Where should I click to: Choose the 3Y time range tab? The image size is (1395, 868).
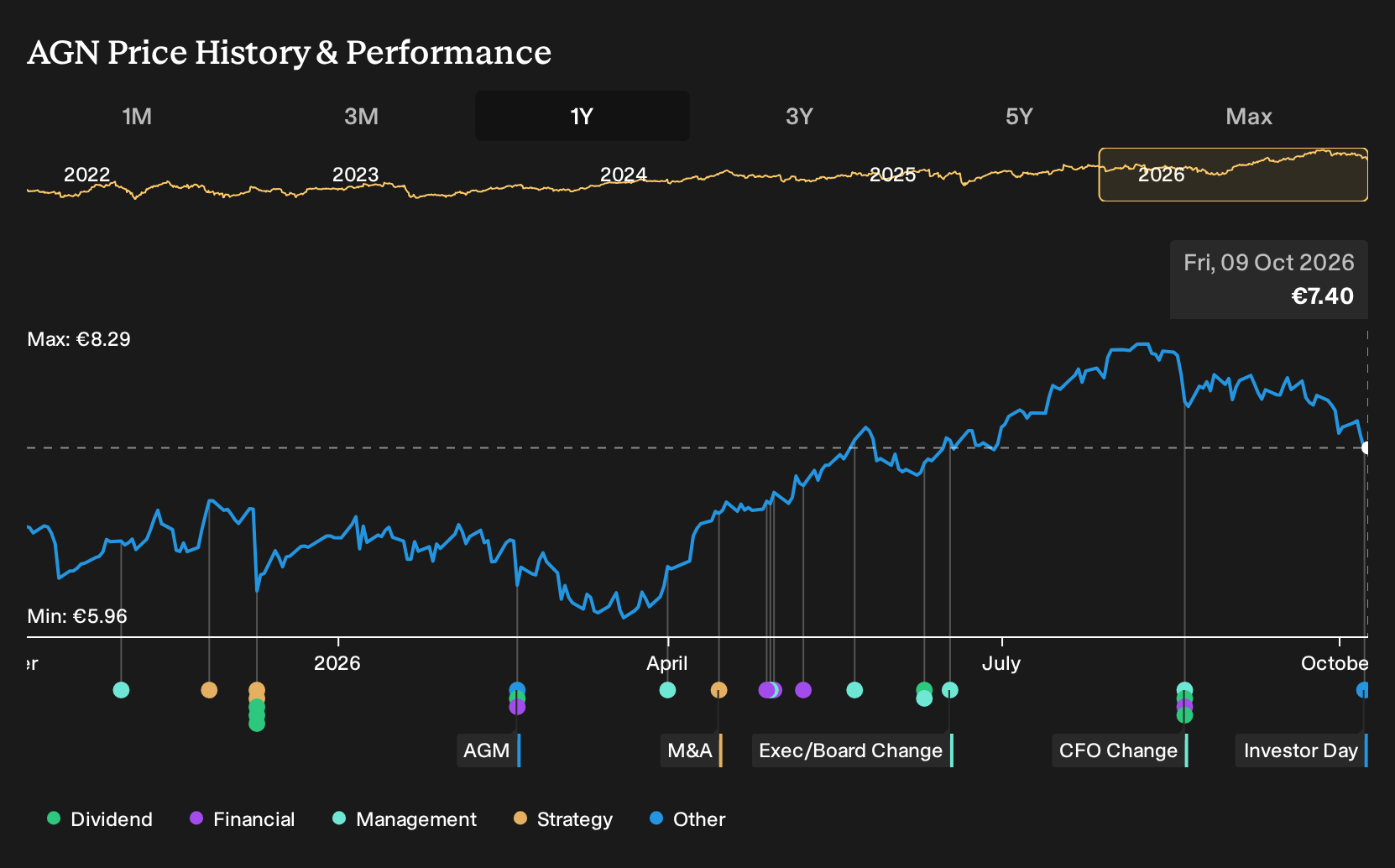(x=799, y=116)
